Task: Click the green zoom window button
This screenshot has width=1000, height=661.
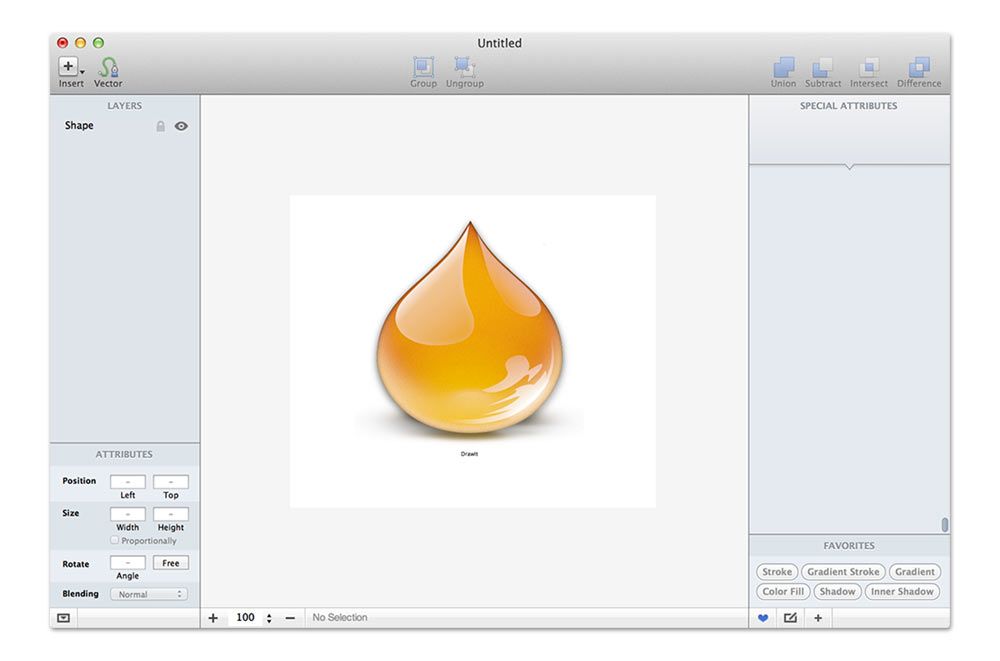Action: 98,43
